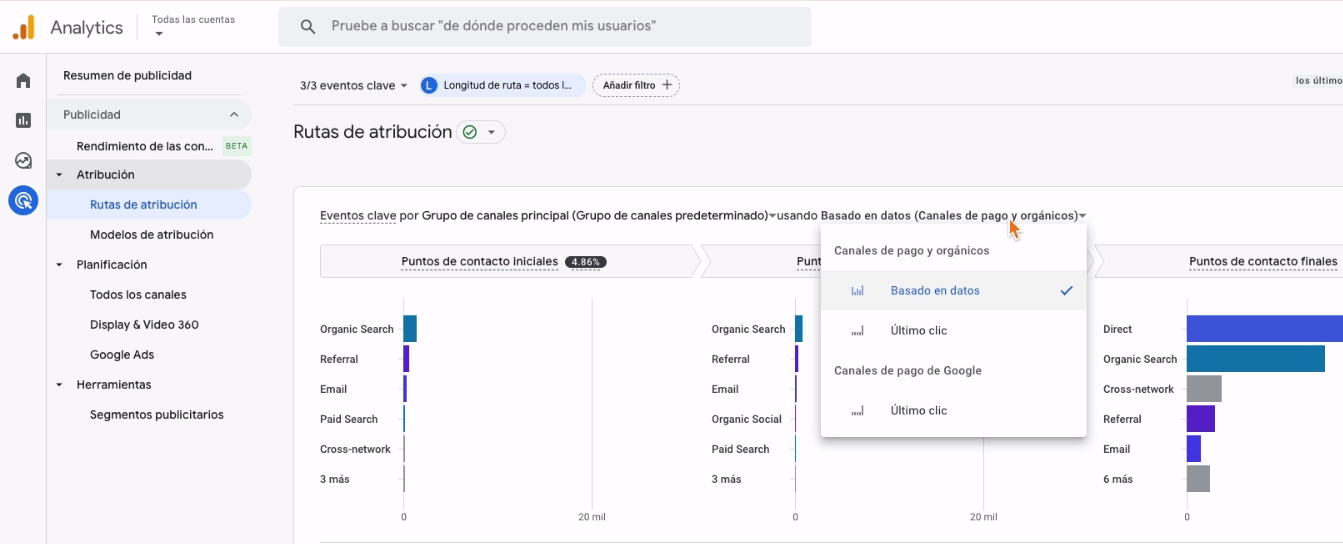Click the Google Analytics logo
The width and height of the screenshot is (1343, 544).
pyautogui.click(x=24, y=27)
